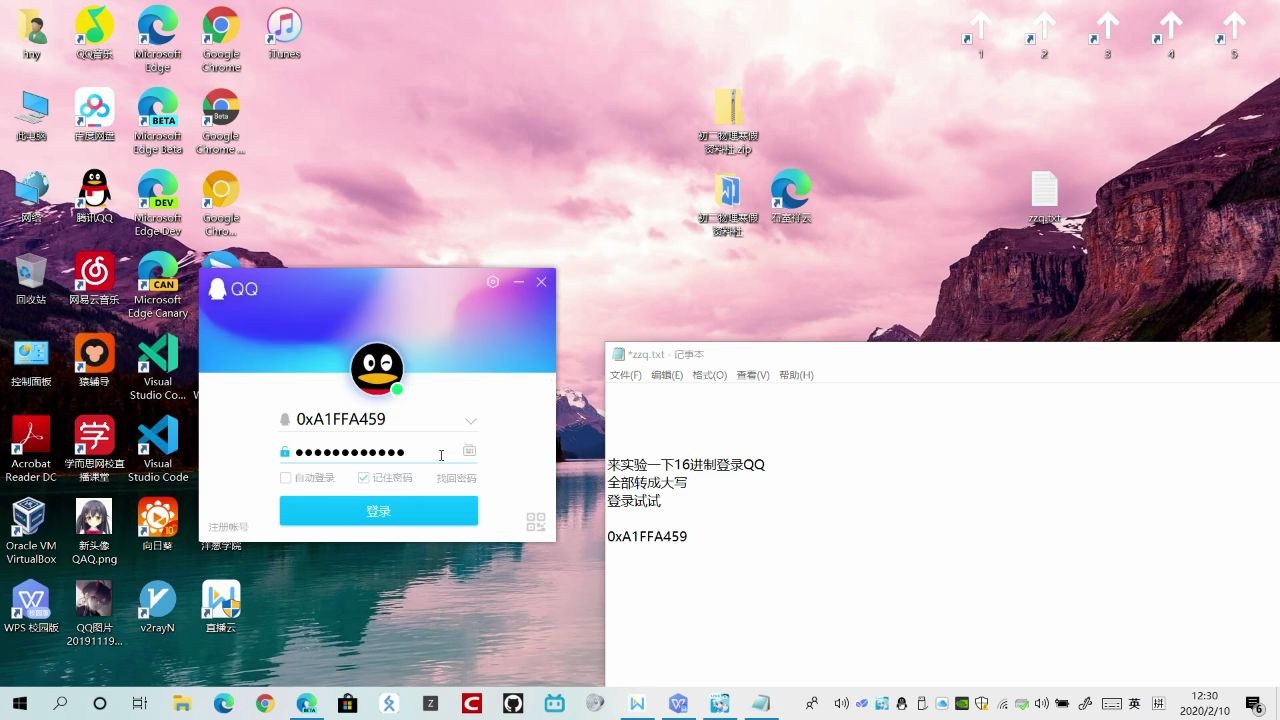Open Notepad Edit menu
Screen dimensions: 1280x720
pos(667,375)
